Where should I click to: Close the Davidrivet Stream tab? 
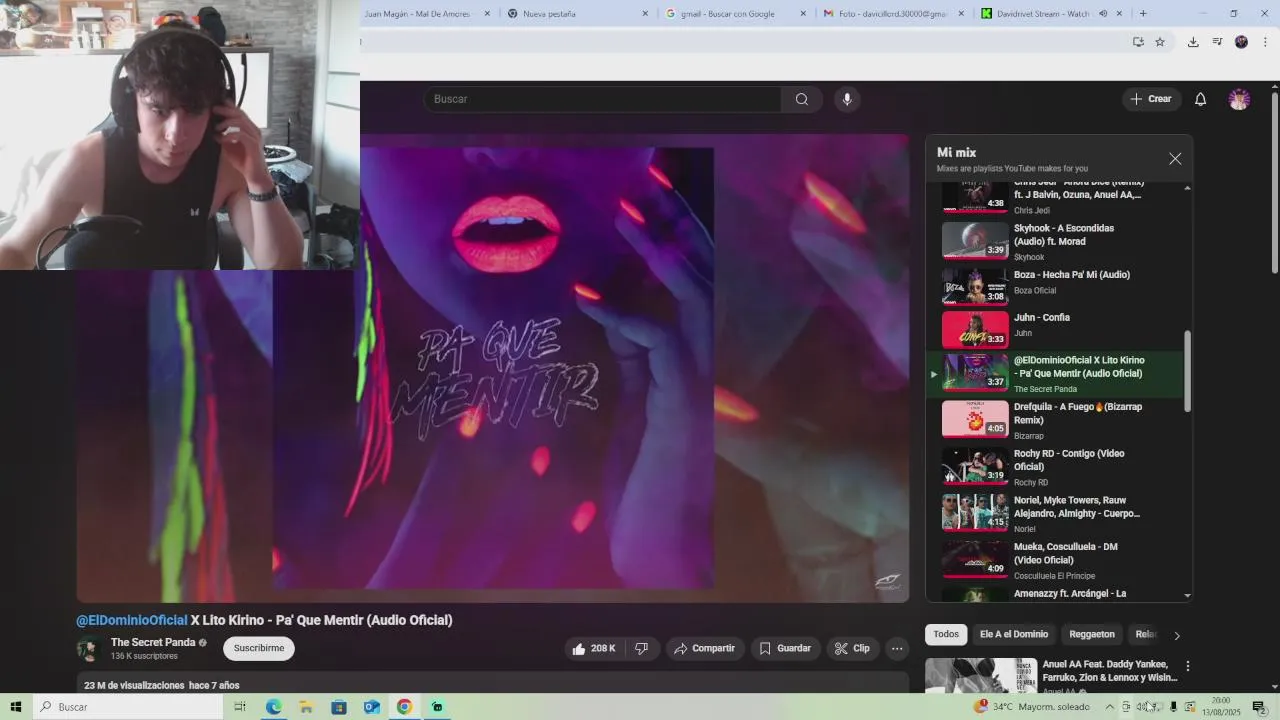coord(1119,13)
